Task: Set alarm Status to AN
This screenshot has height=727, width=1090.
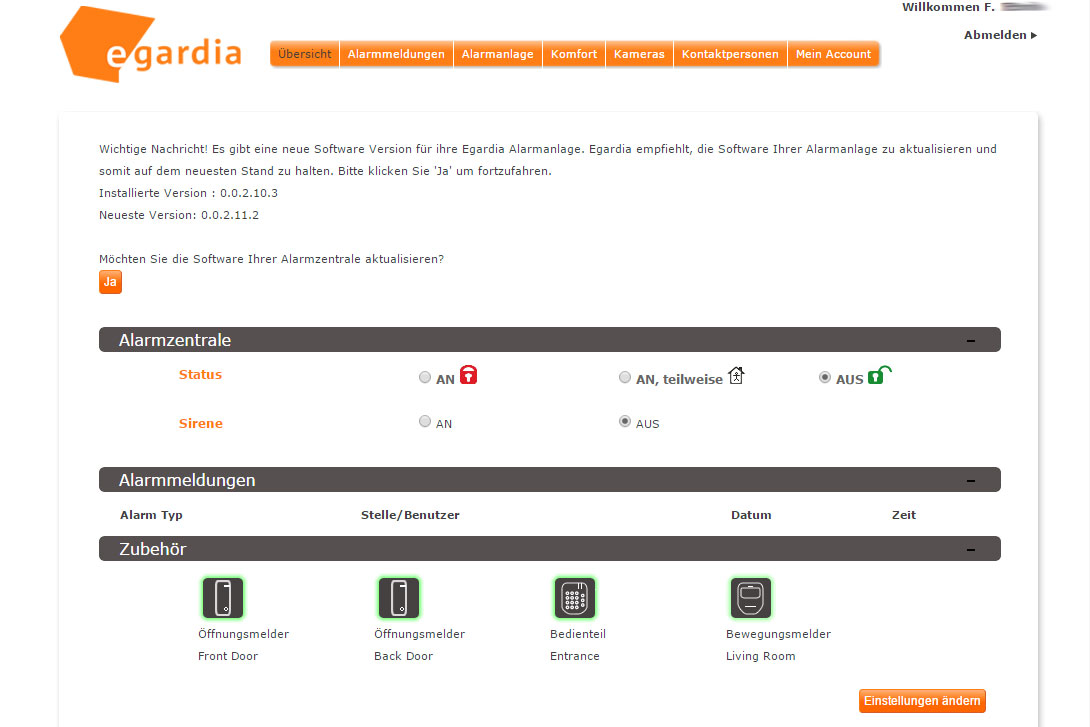Action: [x=425, y=378]
